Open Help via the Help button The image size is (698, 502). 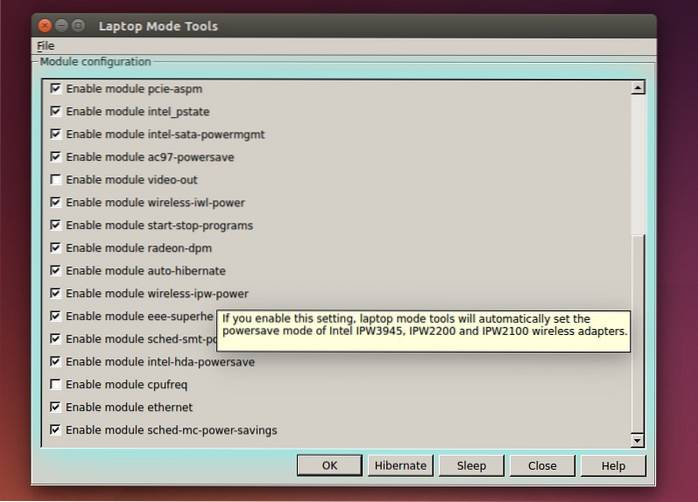(613, 465)
